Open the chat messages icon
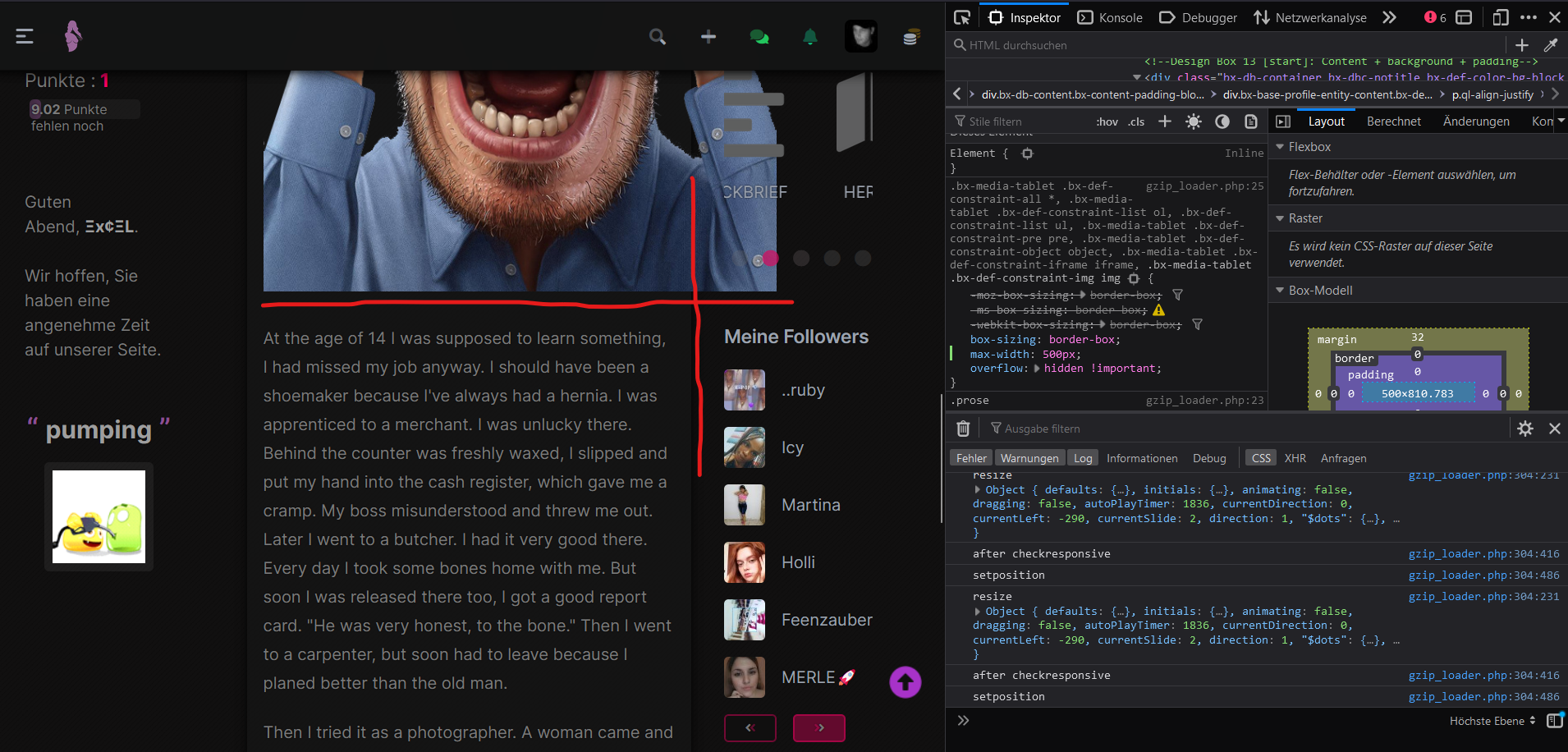This screenshot has width=1568, height=752. 759,37
